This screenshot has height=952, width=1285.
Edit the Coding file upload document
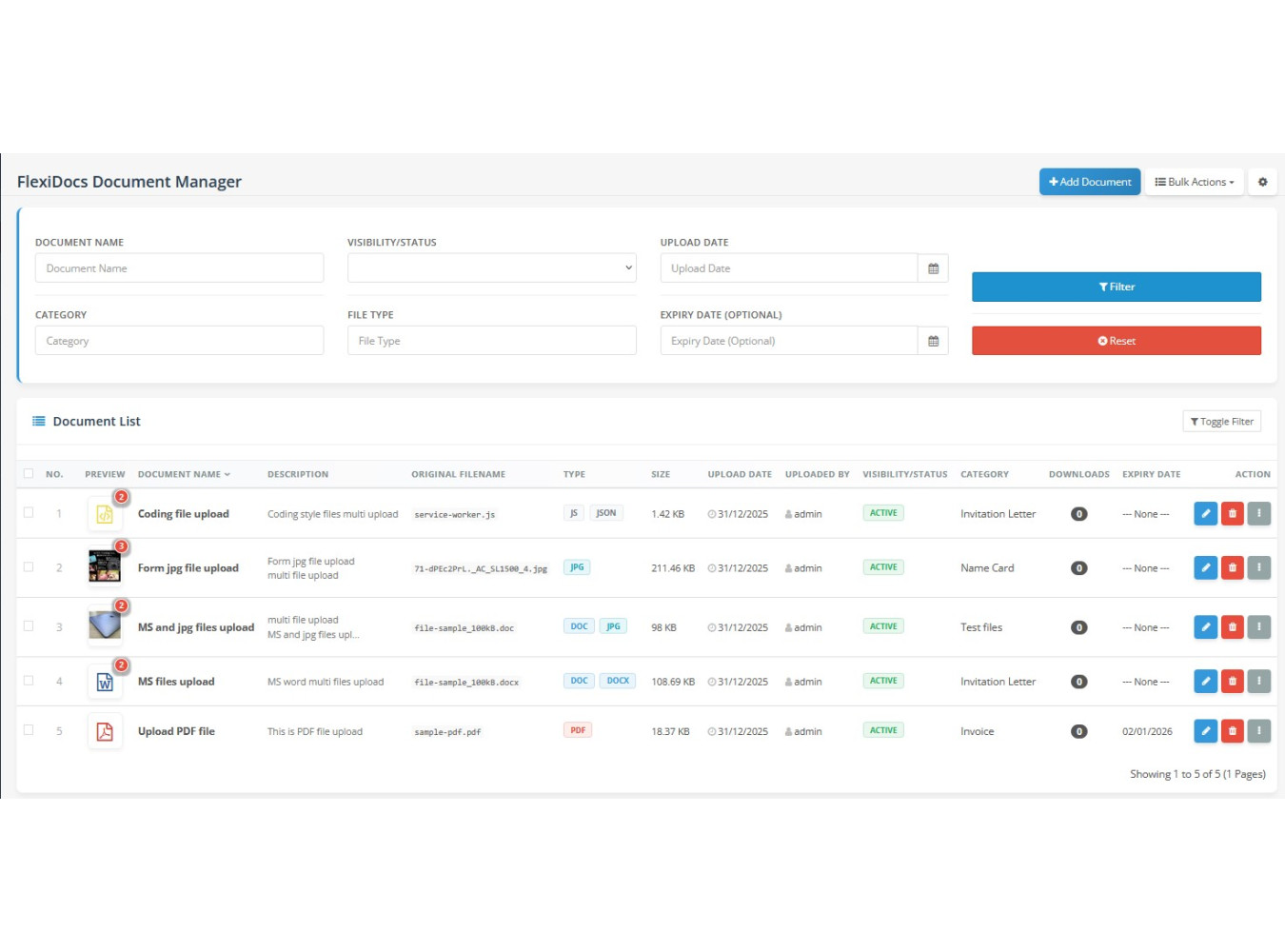[x=1205, y=513]
